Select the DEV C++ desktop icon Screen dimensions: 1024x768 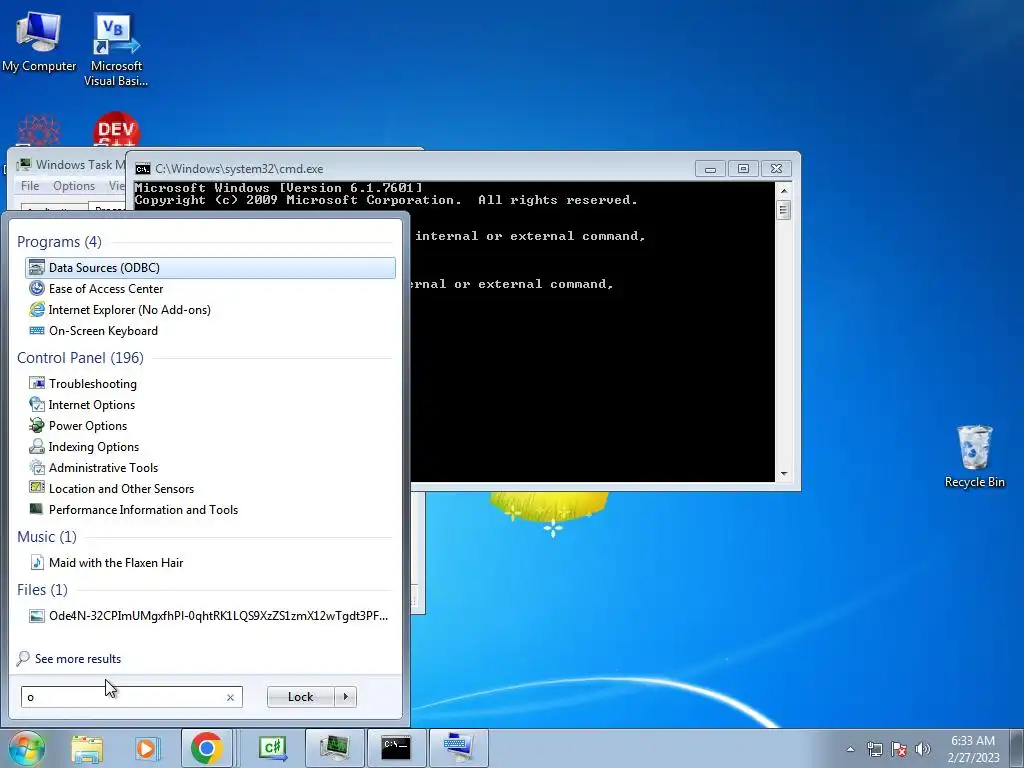coord(116,131)
